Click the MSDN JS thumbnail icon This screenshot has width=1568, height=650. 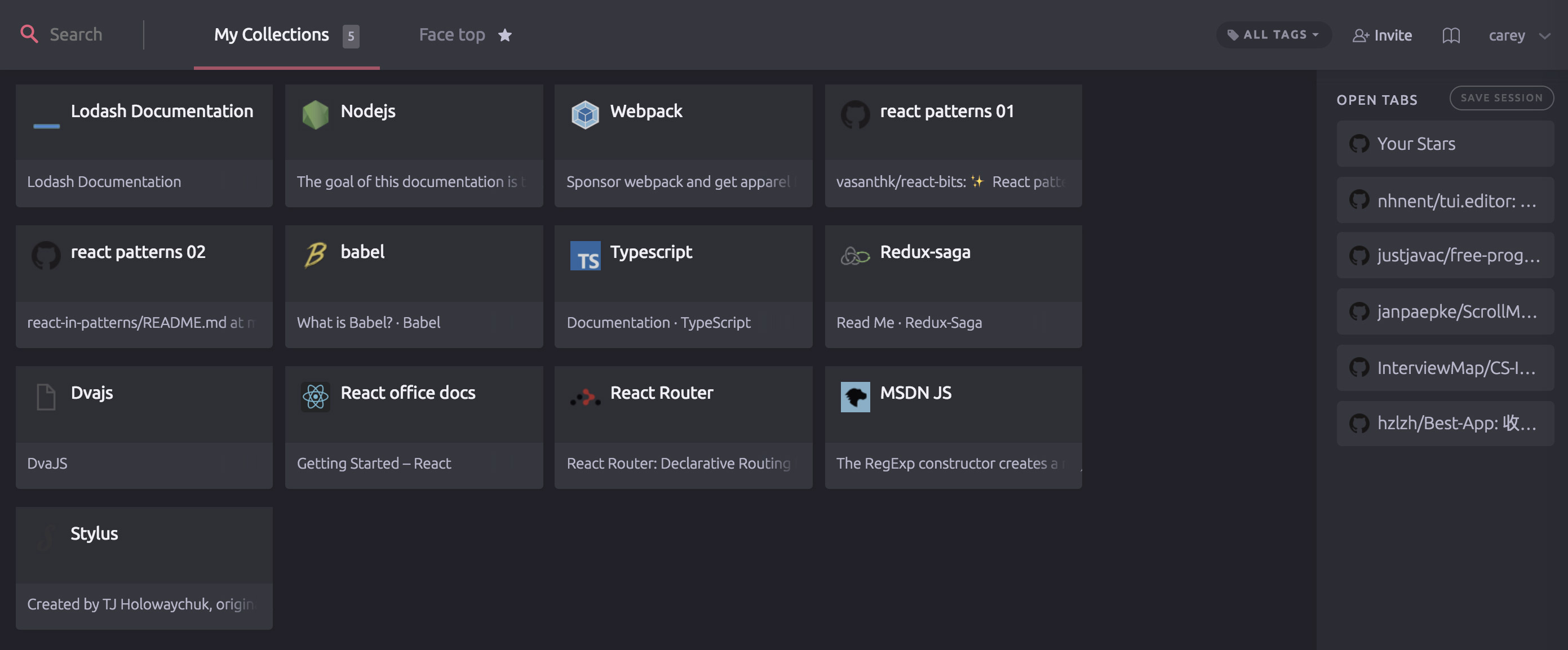[x=854, y=397]
